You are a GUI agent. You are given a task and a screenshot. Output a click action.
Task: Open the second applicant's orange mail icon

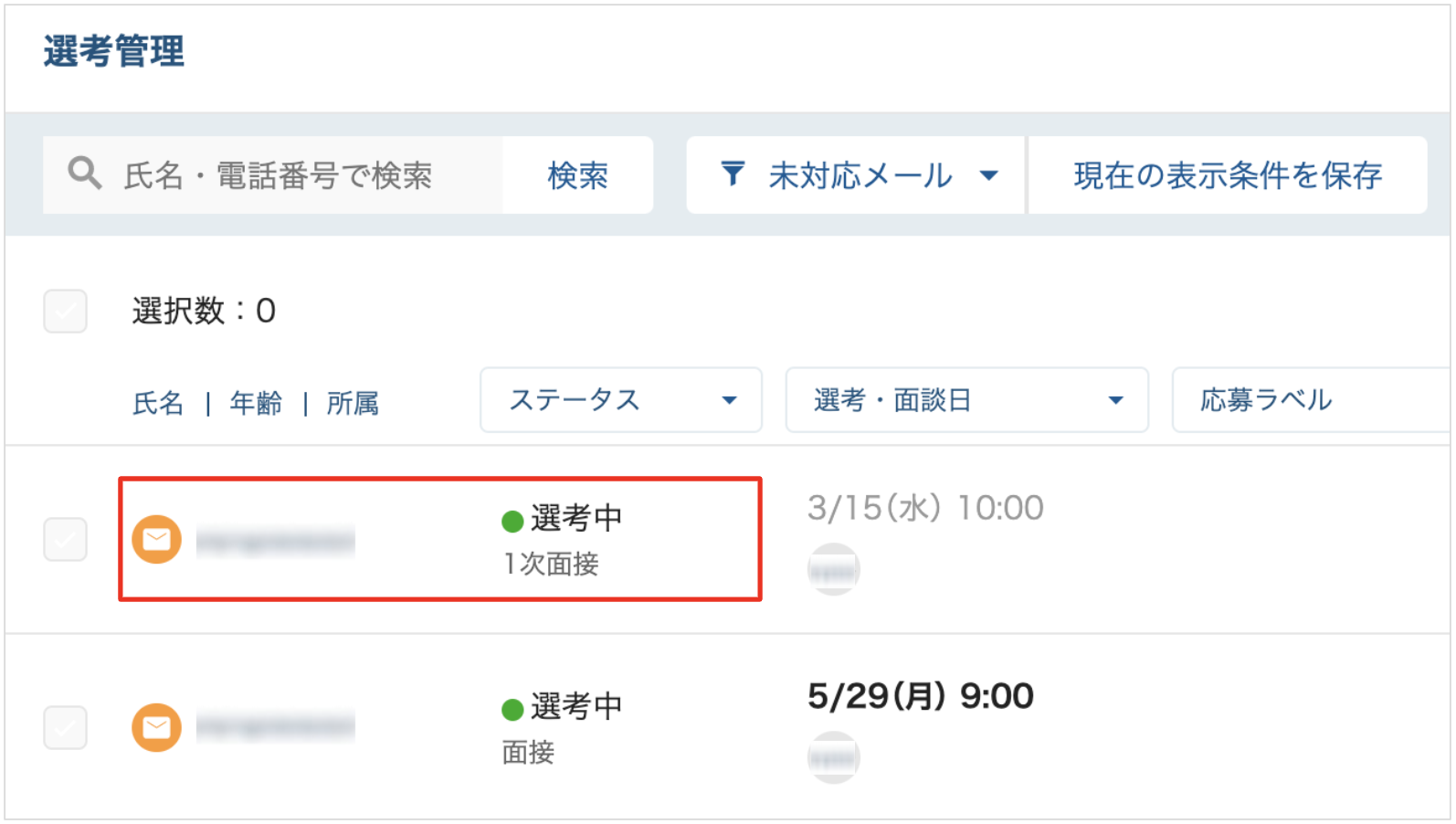(x=157, y=728)
